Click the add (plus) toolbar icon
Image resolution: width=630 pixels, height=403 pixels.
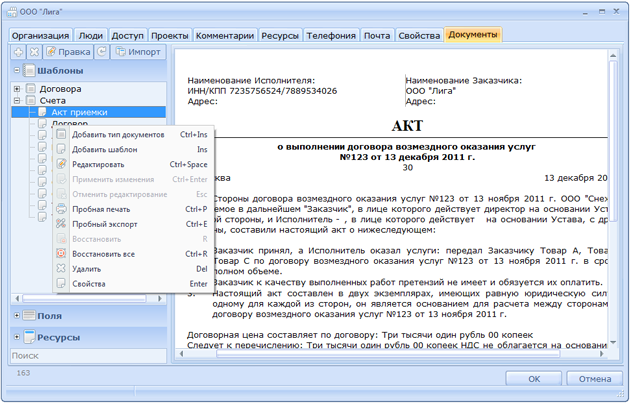coord(18,52)
